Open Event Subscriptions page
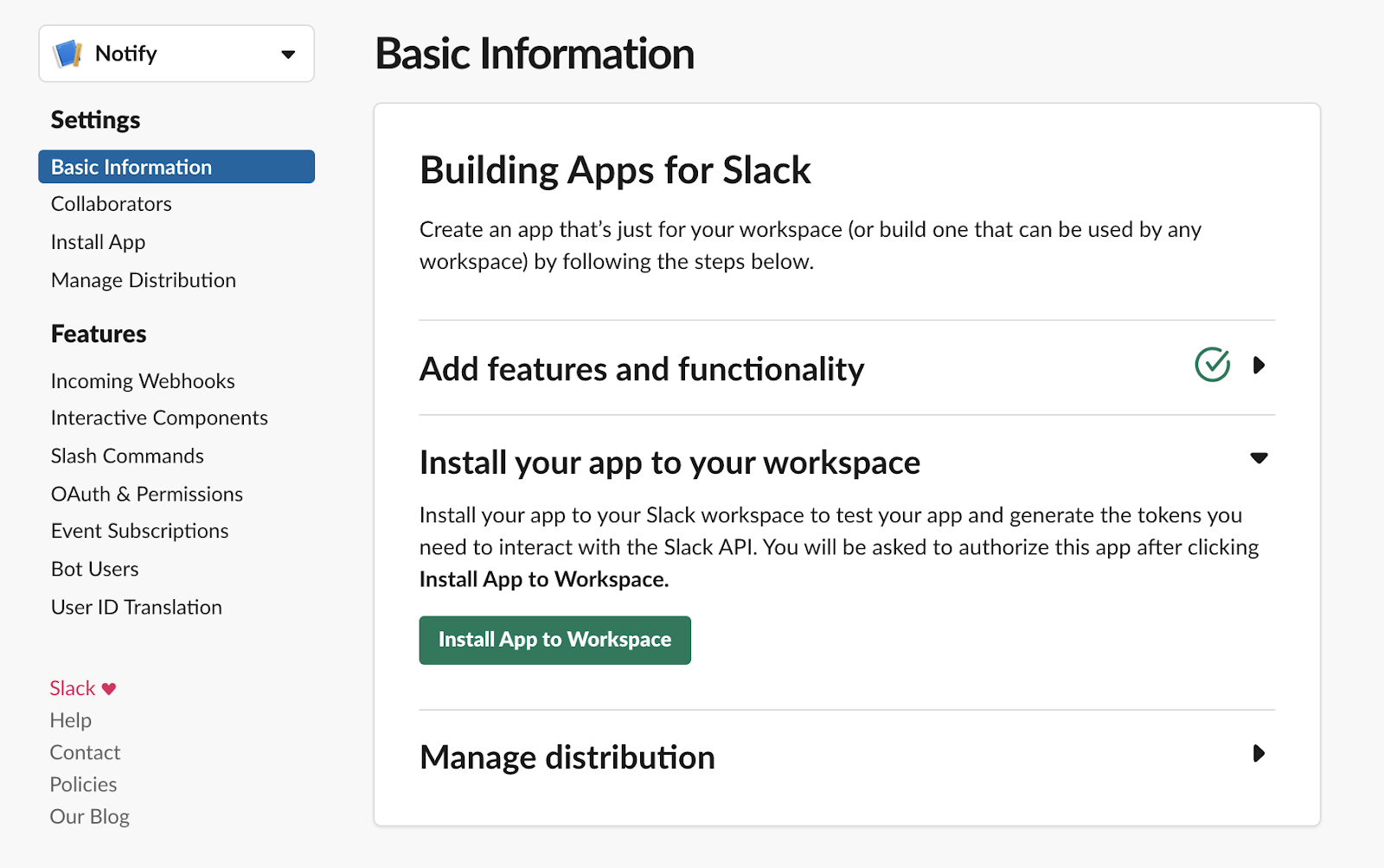 139,531
